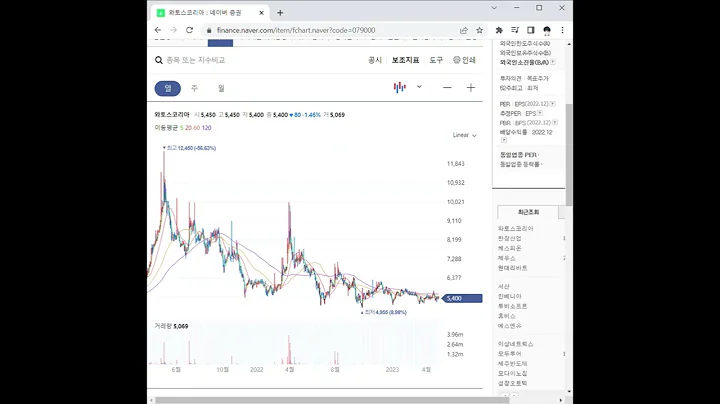Zoom in chart with plus icon
Screen dimensions: 720x404
(x=471, y=88)
